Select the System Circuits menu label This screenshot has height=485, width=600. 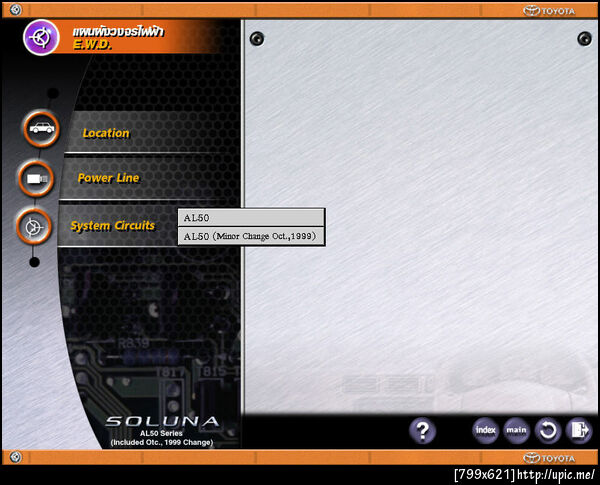tap(112, 225)
